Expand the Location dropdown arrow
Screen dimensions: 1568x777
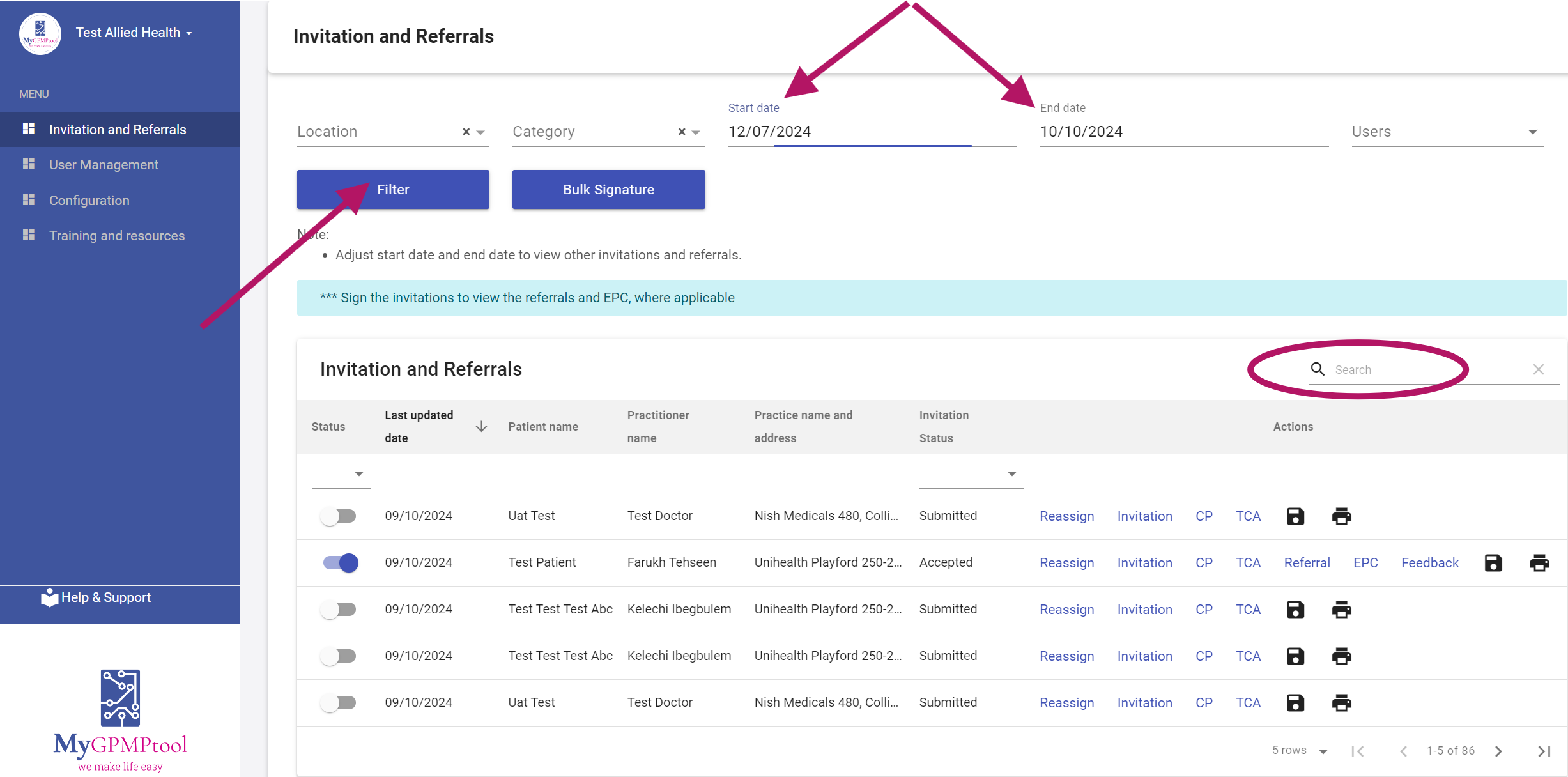pyautogui.click(x=481, y=132)
